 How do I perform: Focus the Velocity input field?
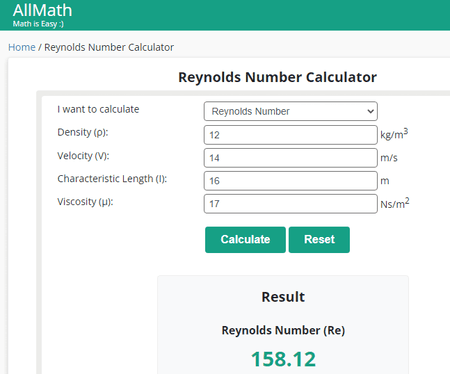pyautogui.click(x=291, y=158)
